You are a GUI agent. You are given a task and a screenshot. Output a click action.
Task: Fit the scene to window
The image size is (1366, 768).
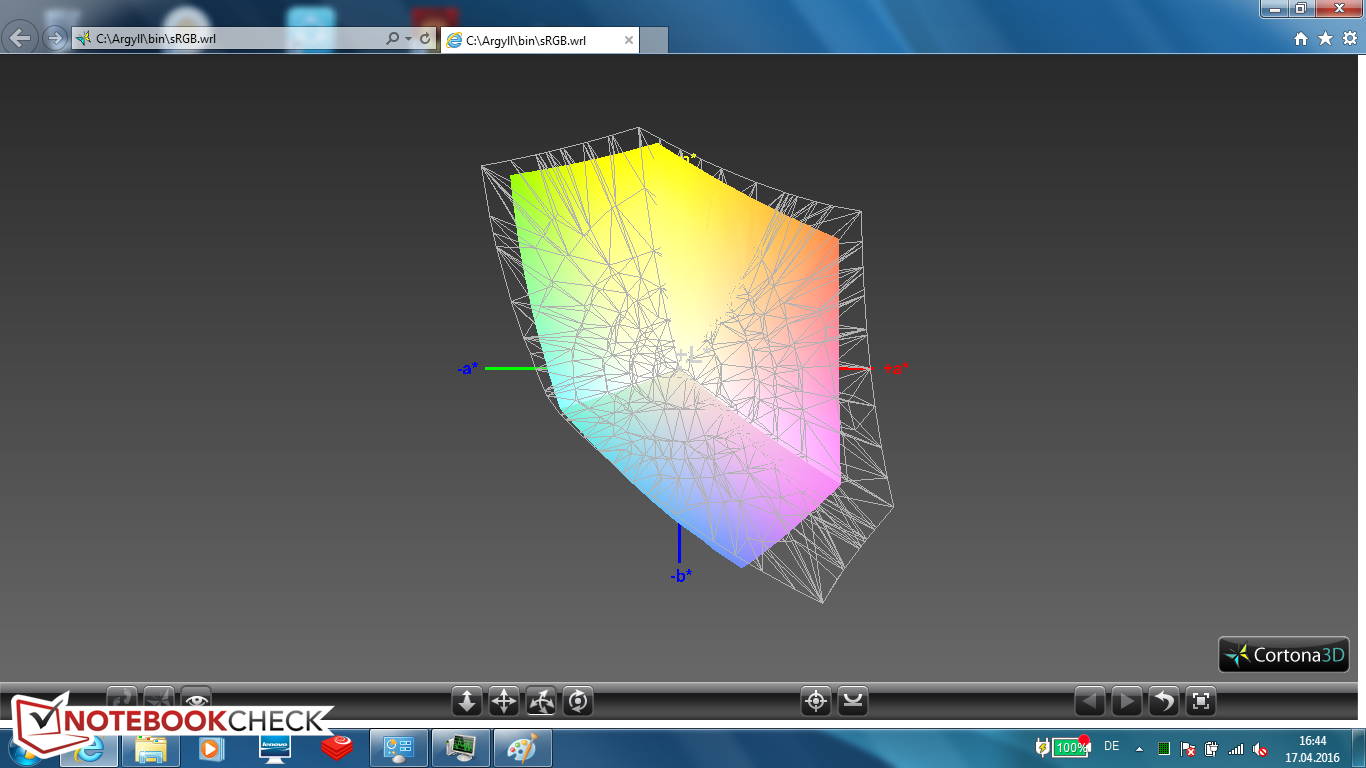coord(1201,702)
